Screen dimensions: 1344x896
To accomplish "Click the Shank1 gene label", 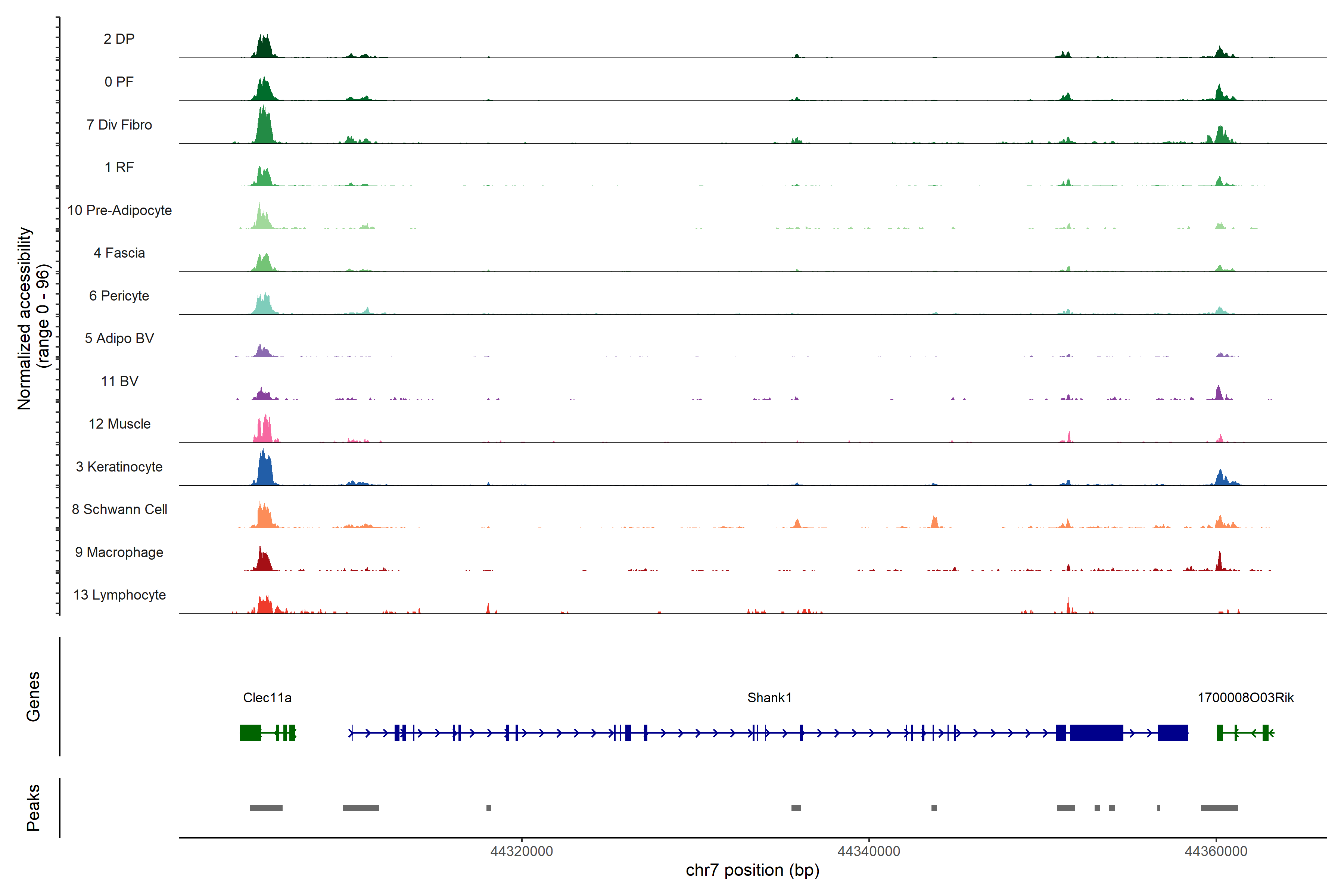I will click(x=769, y=698).
